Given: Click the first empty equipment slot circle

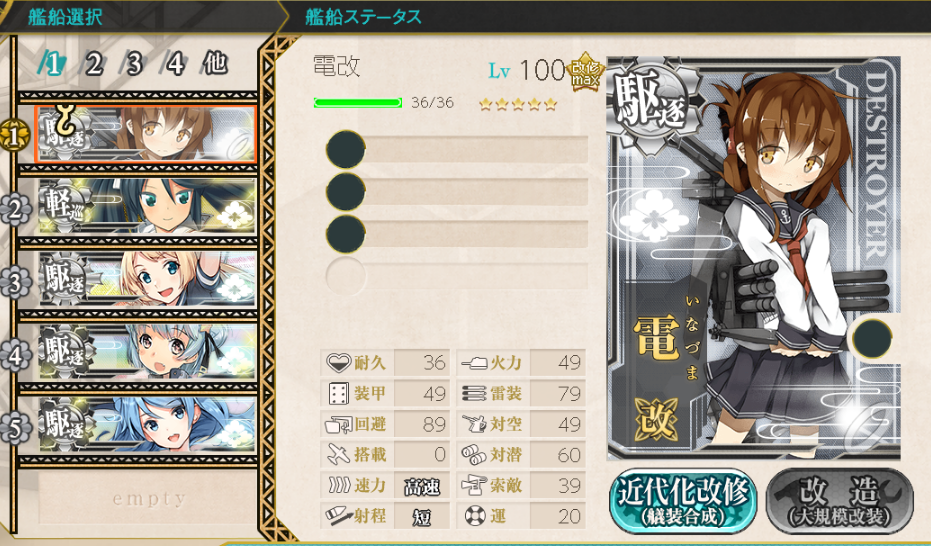Looking at the screenshot, I should (346, 150).
